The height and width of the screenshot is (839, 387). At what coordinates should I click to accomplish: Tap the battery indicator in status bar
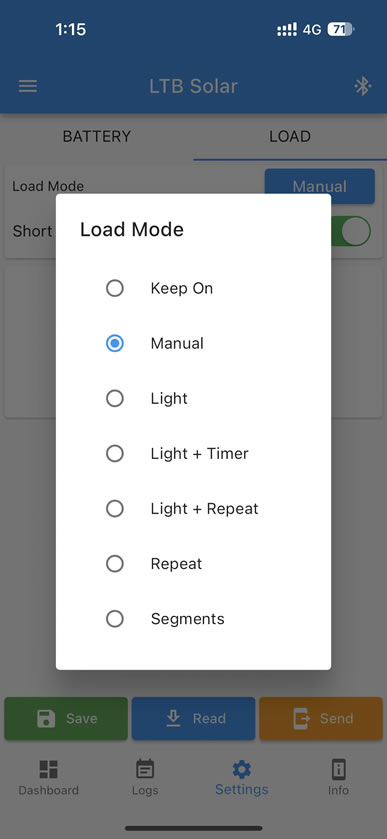click(x=341, y=29)
